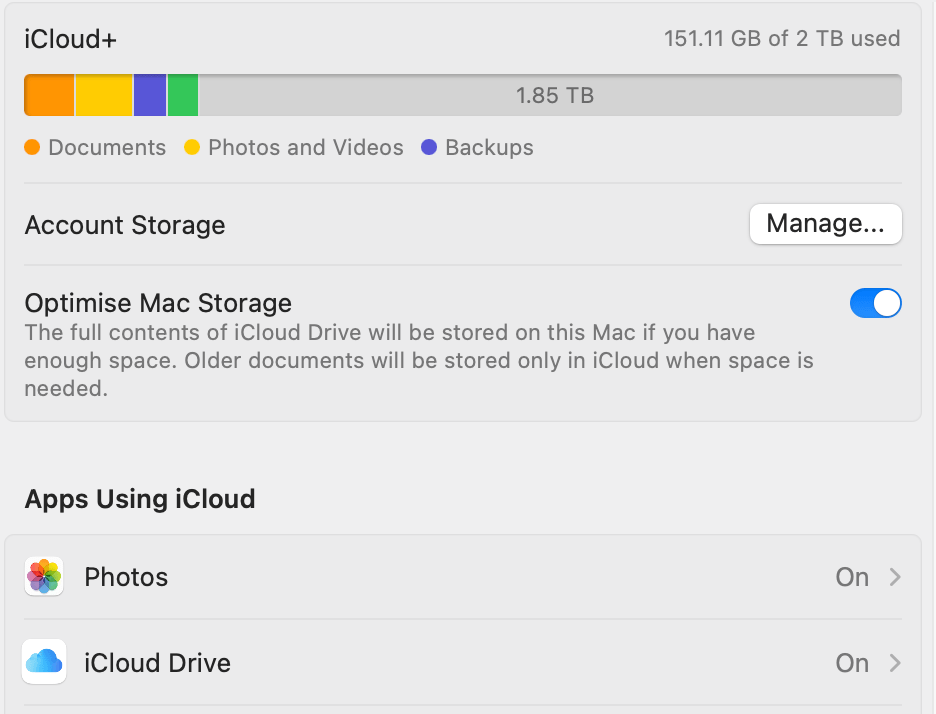This screenshot has width=936, height=714.
Task: Click the Photos app icon
Action: [43, 577]
